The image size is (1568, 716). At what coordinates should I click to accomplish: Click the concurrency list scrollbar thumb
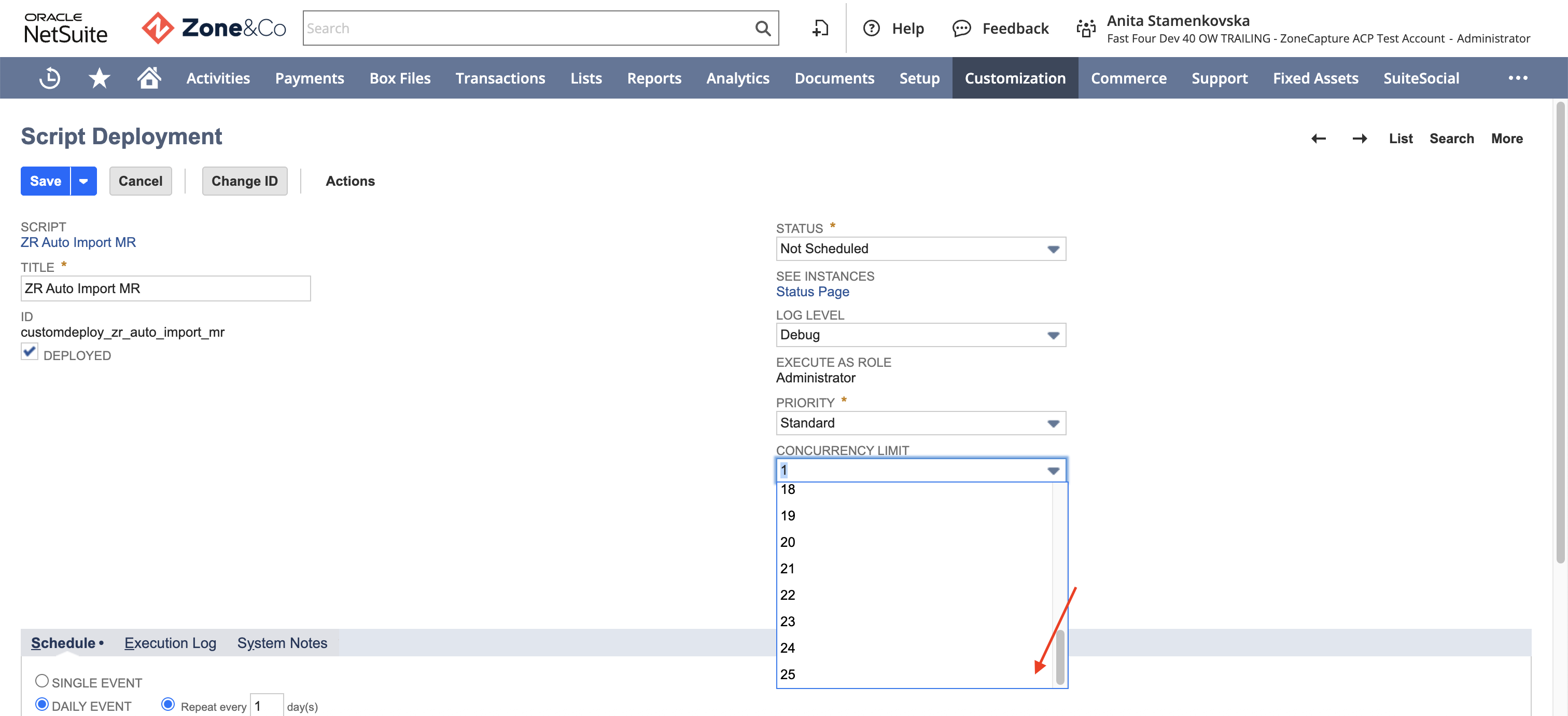(1060, 657)
